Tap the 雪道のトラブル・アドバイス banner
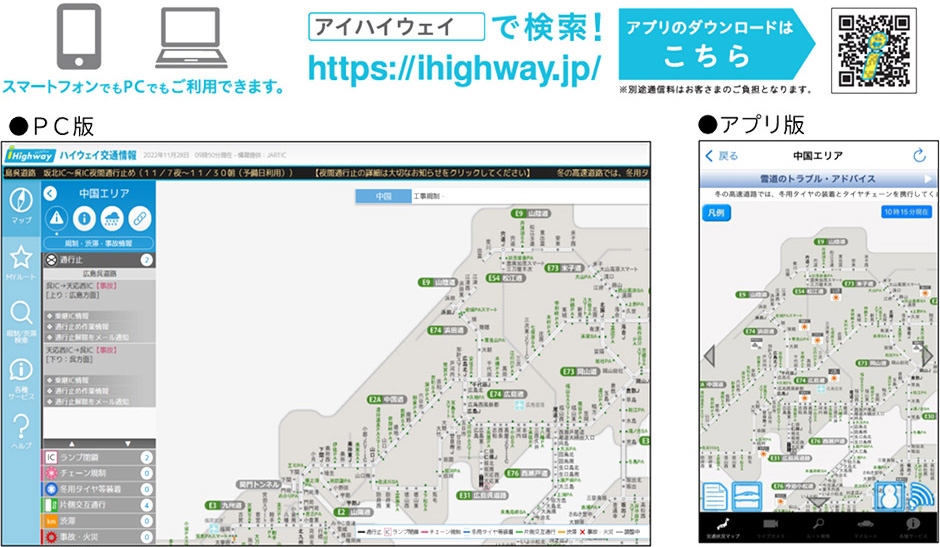940x547 pixels. pos(818,179)
